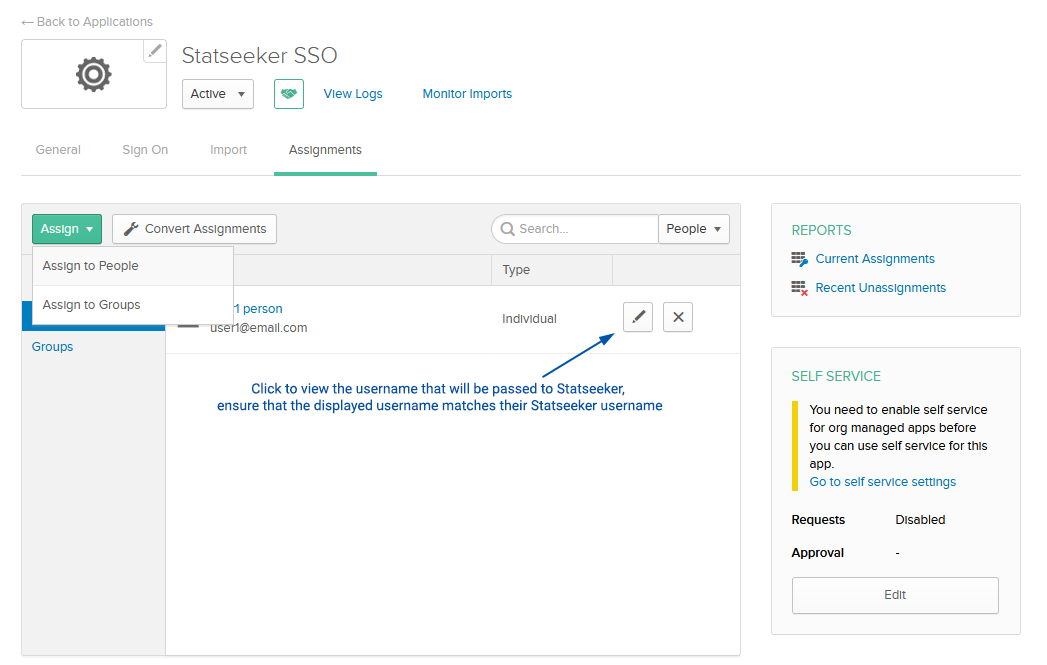Click the user1@email.com text
The height and width of the screenshot is (665, 1047).
(x=258, y=328)
